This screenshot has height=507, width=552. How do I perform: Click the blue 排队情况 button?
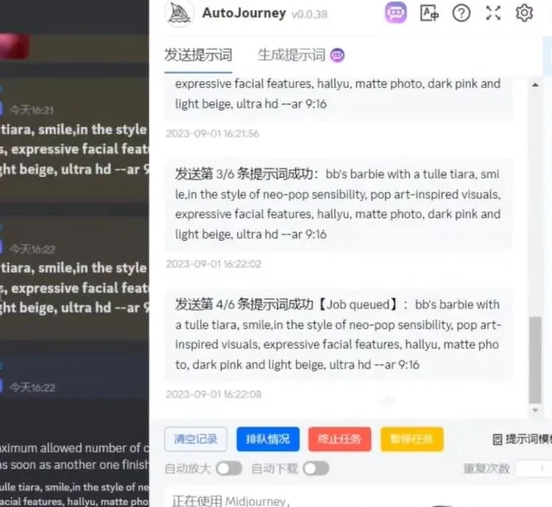click(268, 439)
